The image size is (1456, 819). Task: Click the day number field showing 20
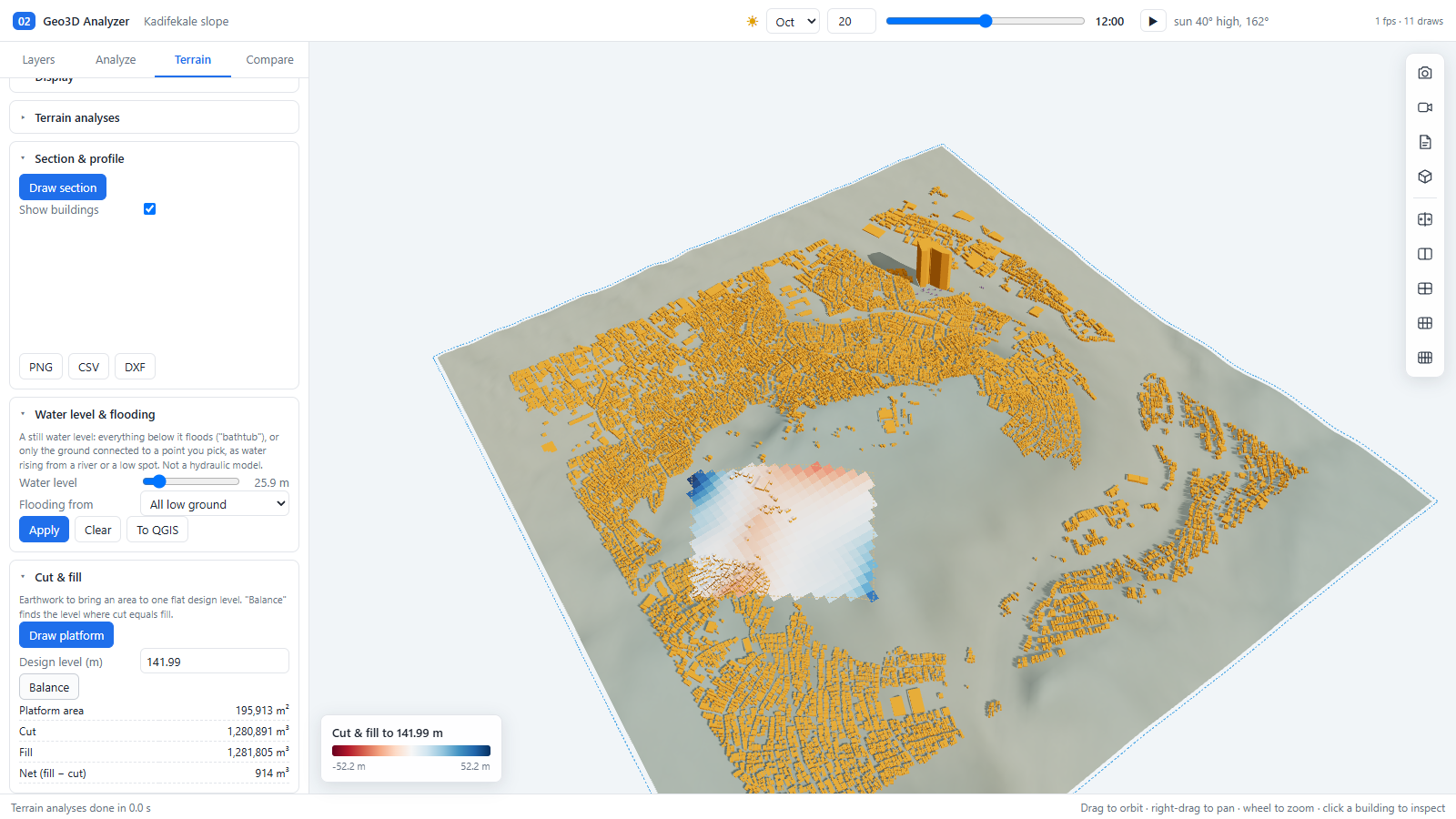pyautogui.click(x=851, y=21)
